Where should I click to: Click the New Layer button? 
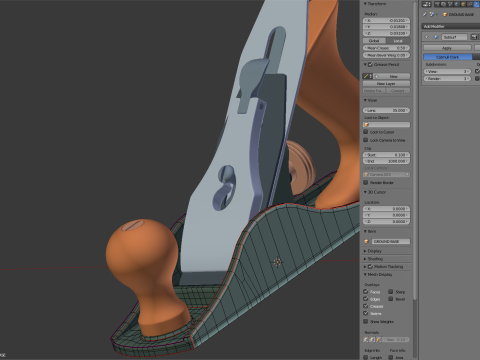click(x=387, y=84)
